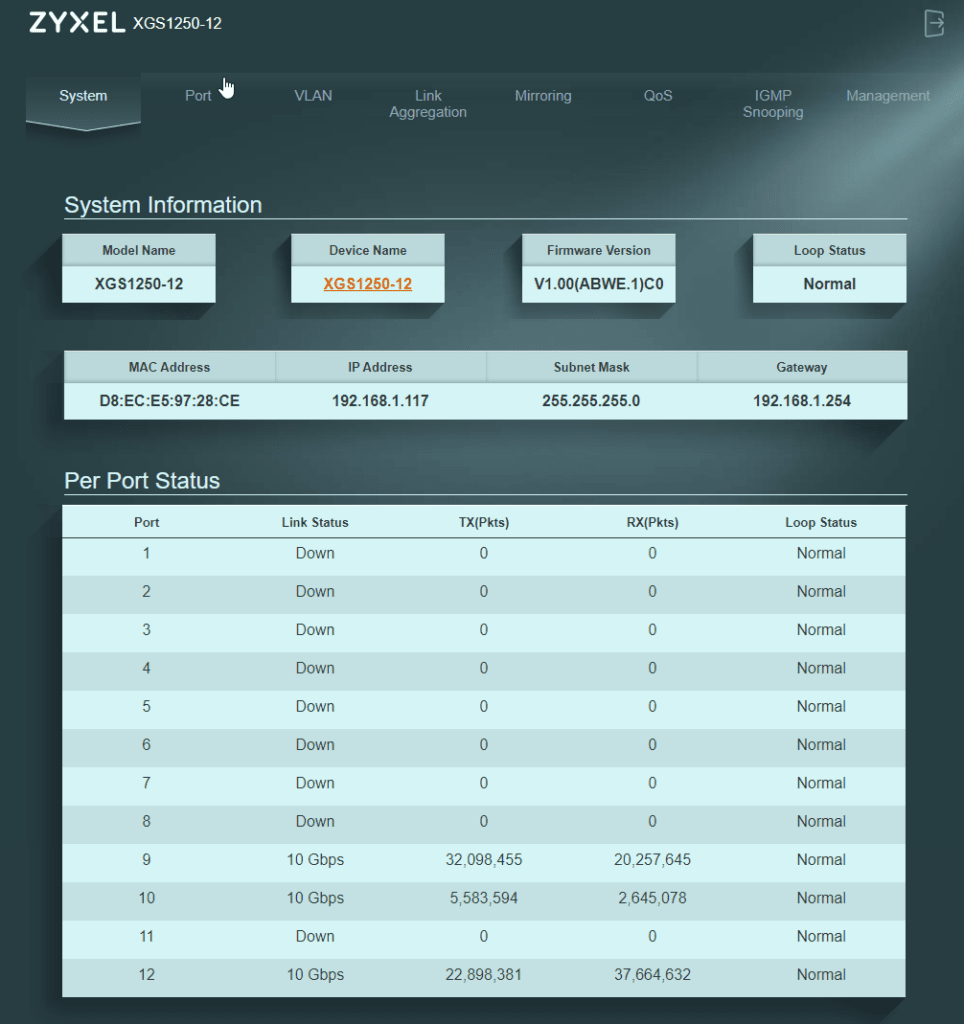Switch to the Port tab

(x=198, y=96)
